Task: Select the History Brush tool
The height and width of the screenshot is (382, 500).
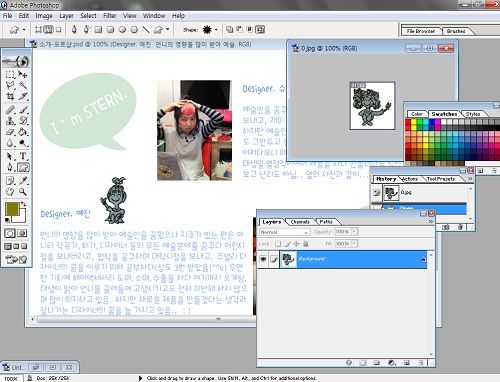Action: point(23,121)
